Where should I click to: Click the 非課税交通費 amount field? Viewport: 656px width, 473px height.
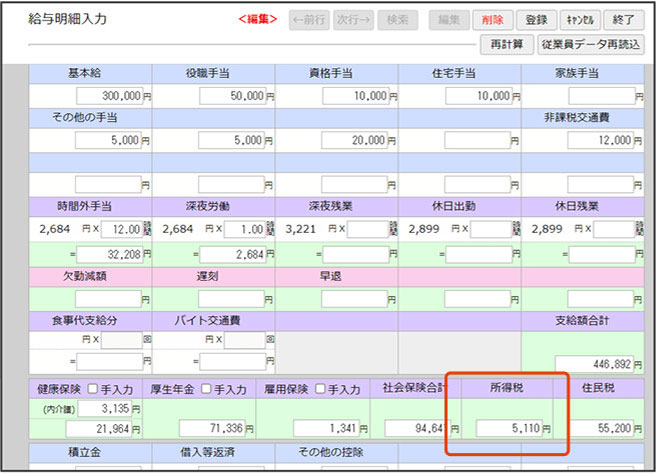pyautogui.click(x=601, y=140)
